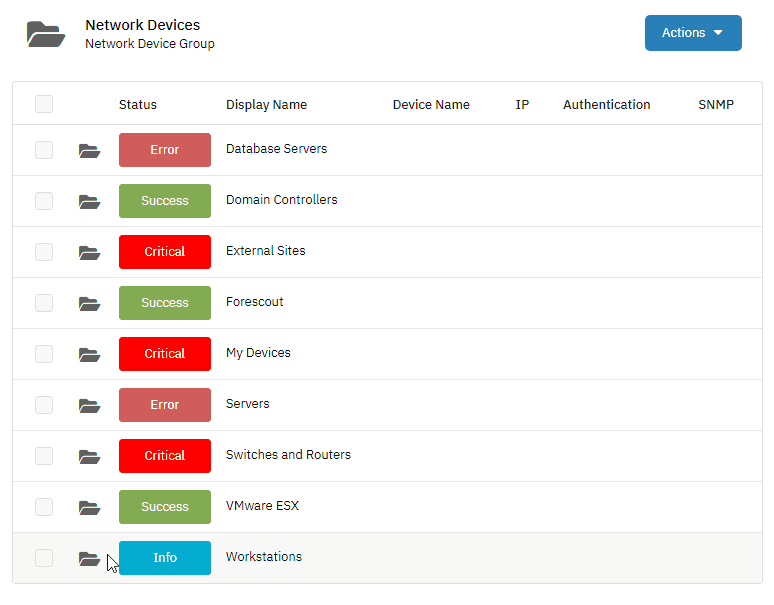
Task: Click the green Success badge for Forescout
Action: pos(165,303)
